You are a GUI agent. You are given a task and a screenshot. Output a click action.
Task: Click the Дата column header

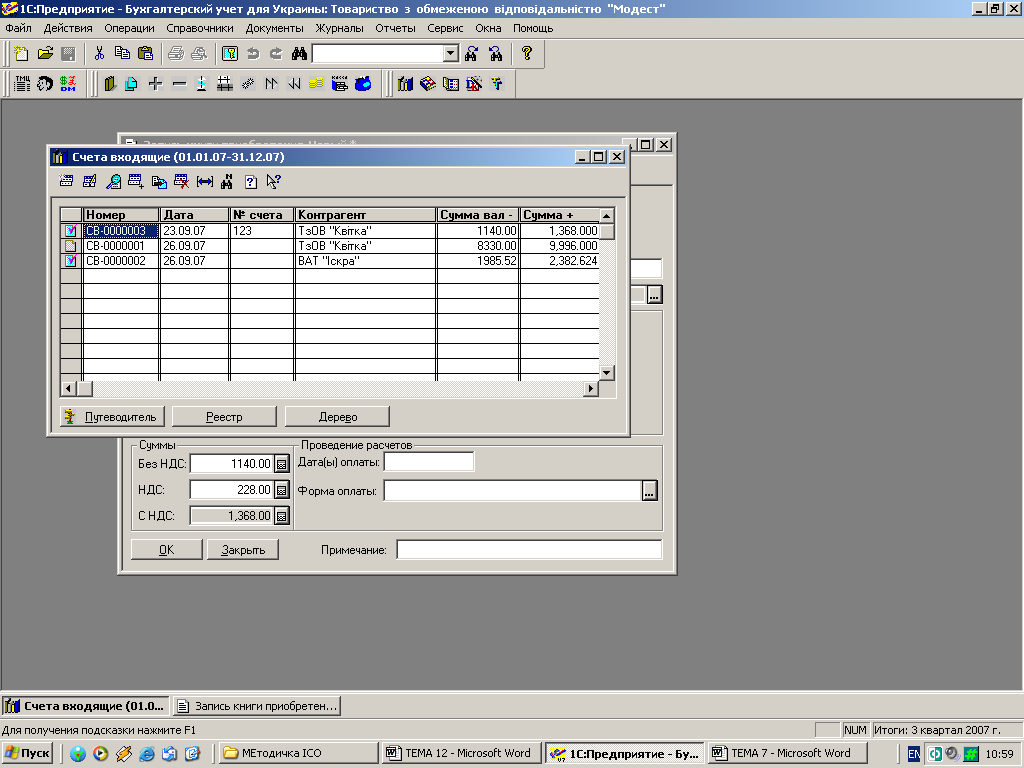195,215
